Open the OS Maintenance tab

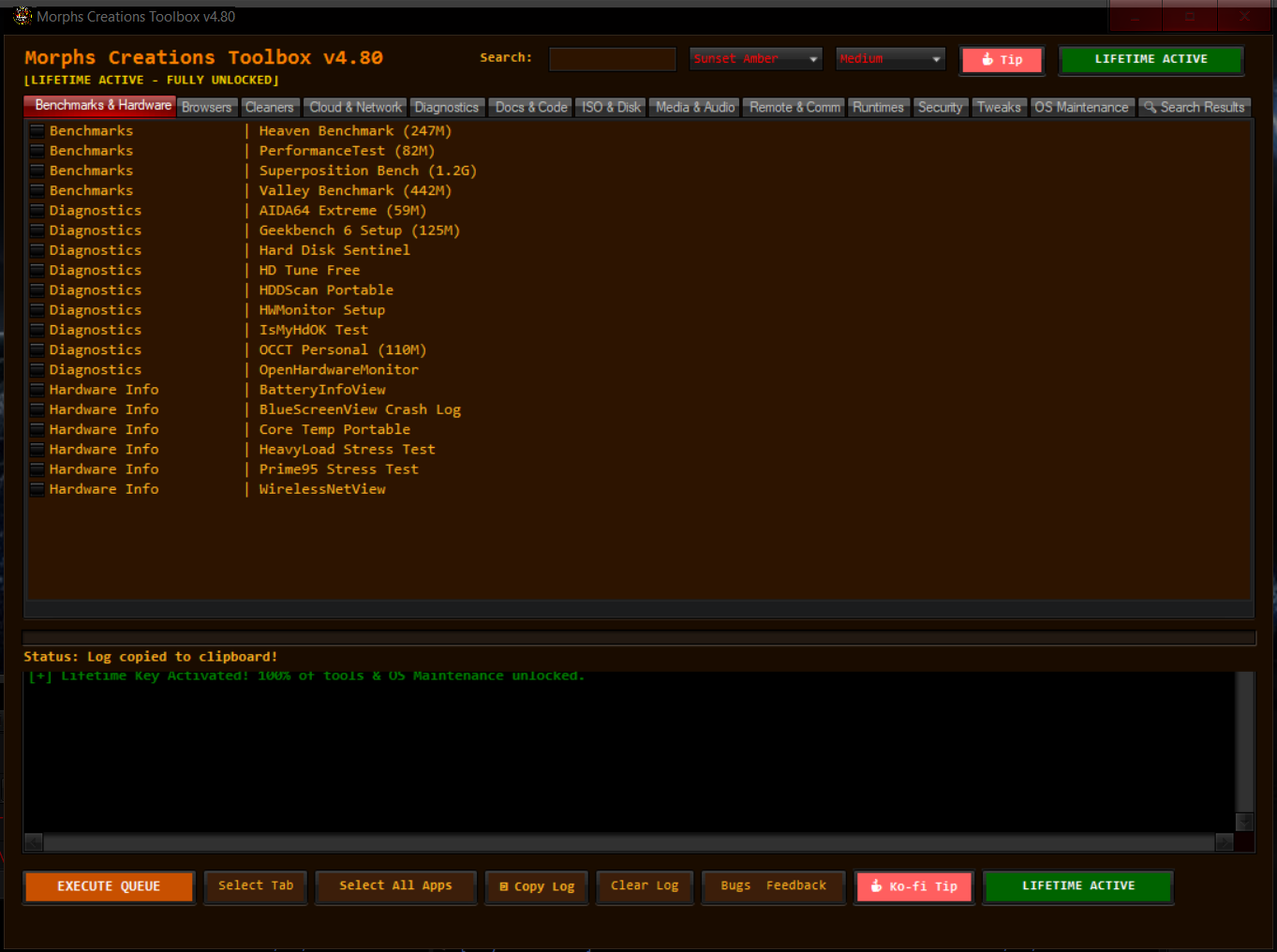[1081, 108]
